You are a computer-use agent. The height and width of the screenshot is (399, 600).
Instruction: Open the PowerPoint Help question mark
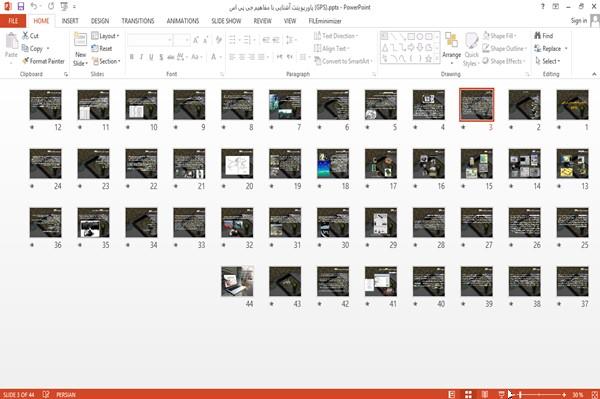pos(543,7)
